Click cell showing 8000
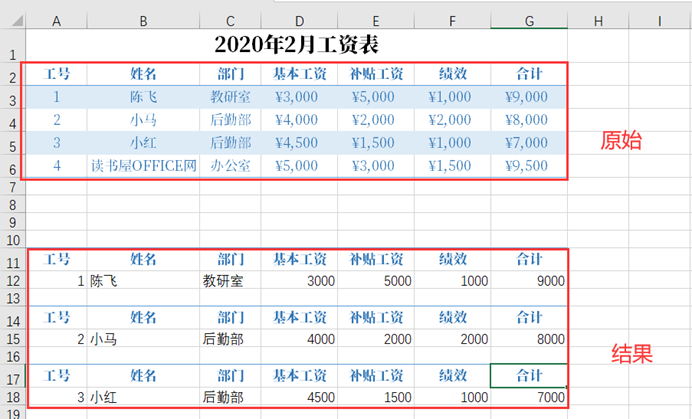The width and height of the screenshot is (692, 419). pos(529,339)
